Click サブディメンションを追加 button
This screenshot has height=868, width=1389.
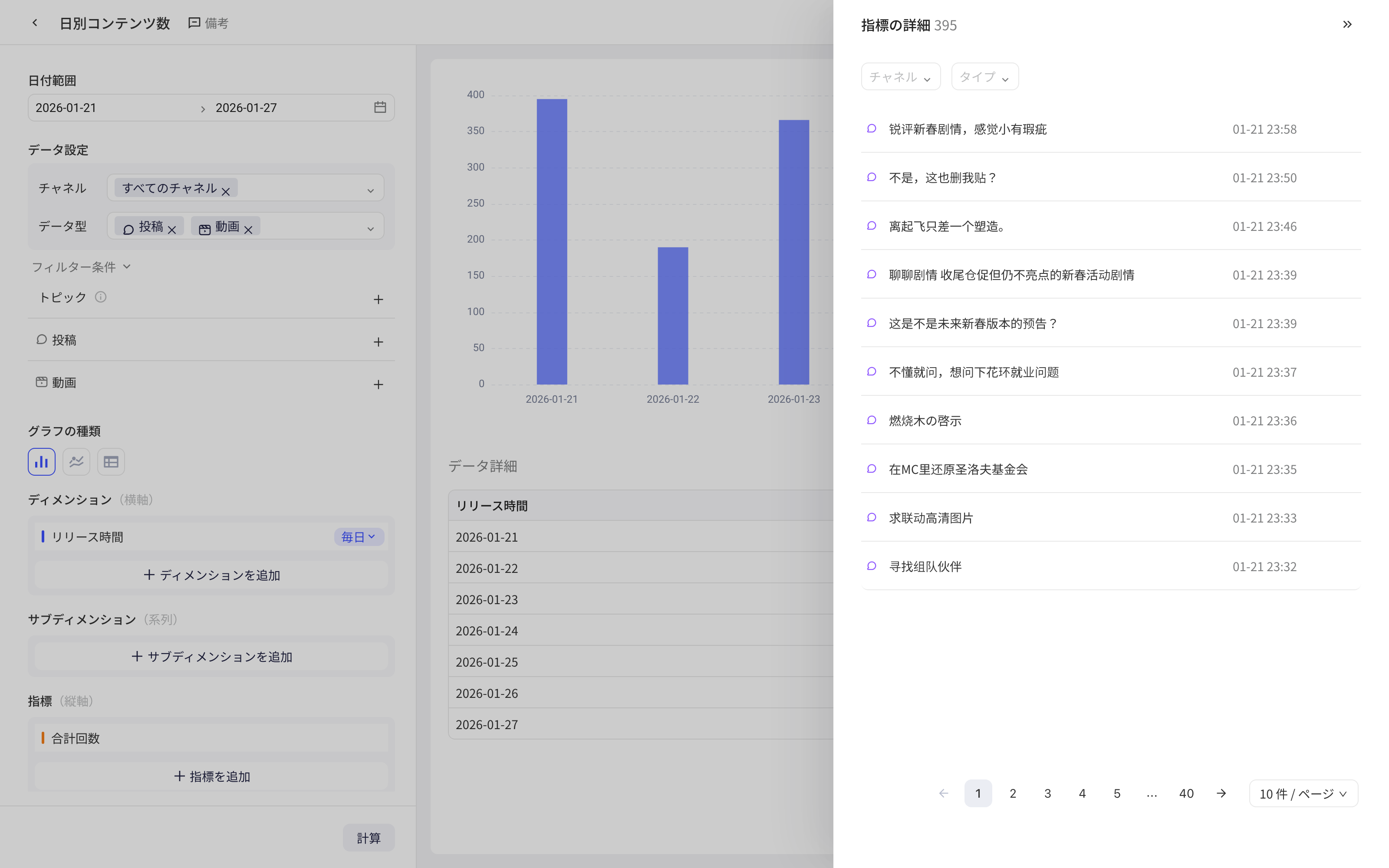click(211, 656)
